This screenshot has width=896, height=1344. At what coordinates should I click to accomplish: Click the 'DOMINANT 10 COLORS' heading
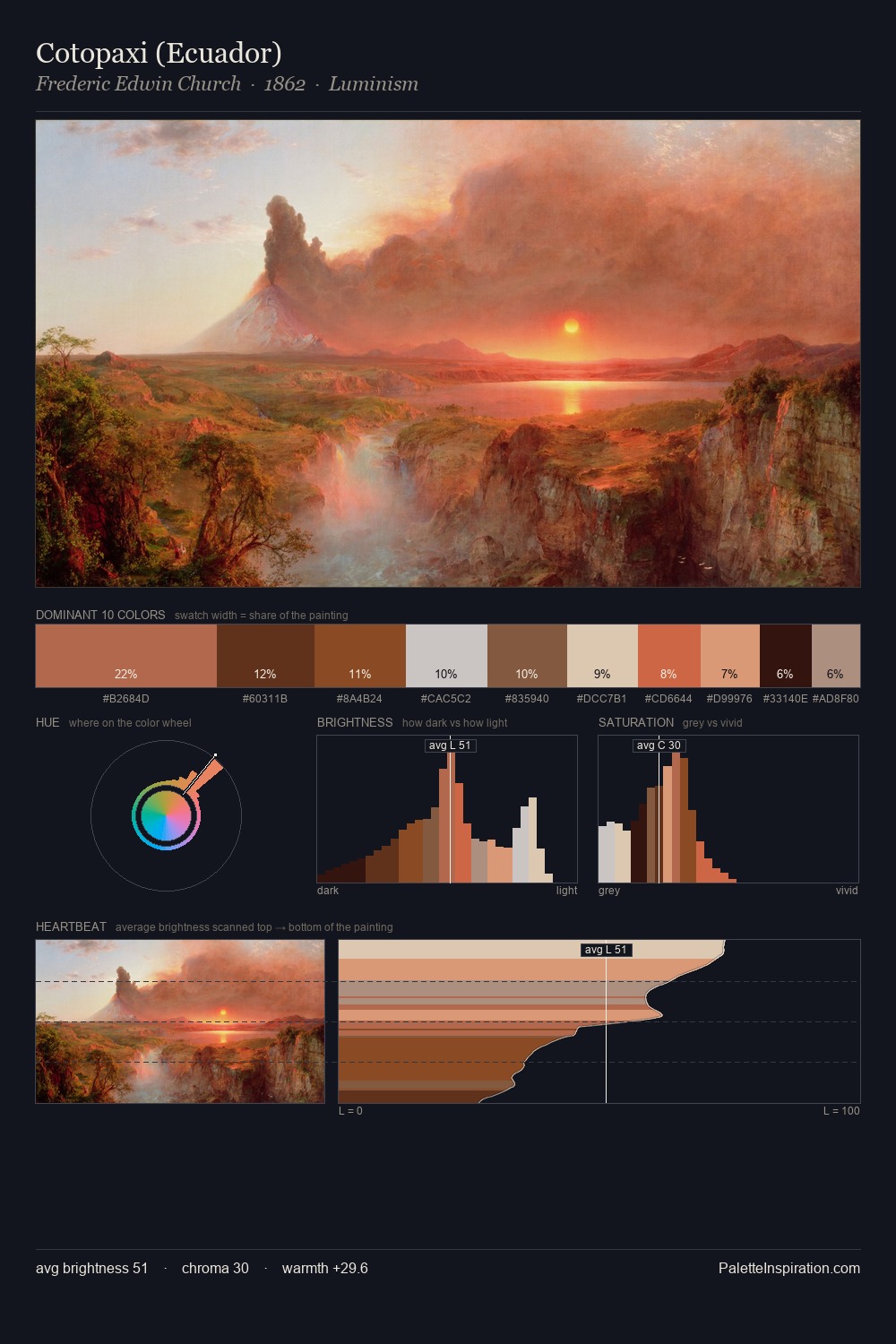coord(100,616)
